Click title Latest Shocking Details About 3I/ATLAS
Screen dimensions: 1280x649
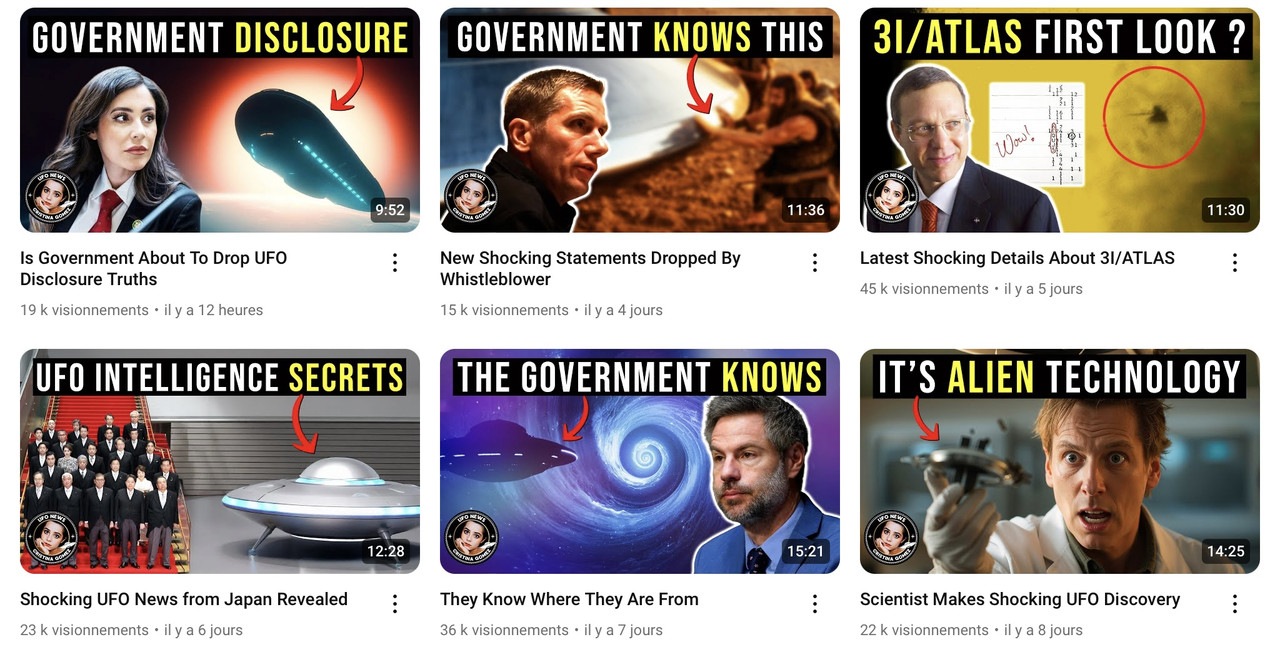pyautogui.click(x=1017, y=258)
